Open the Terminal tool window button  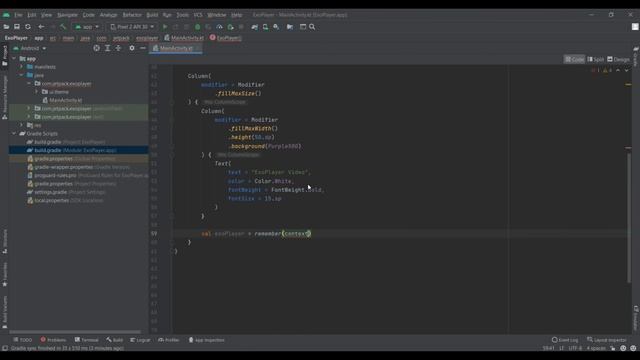(87, 340)
